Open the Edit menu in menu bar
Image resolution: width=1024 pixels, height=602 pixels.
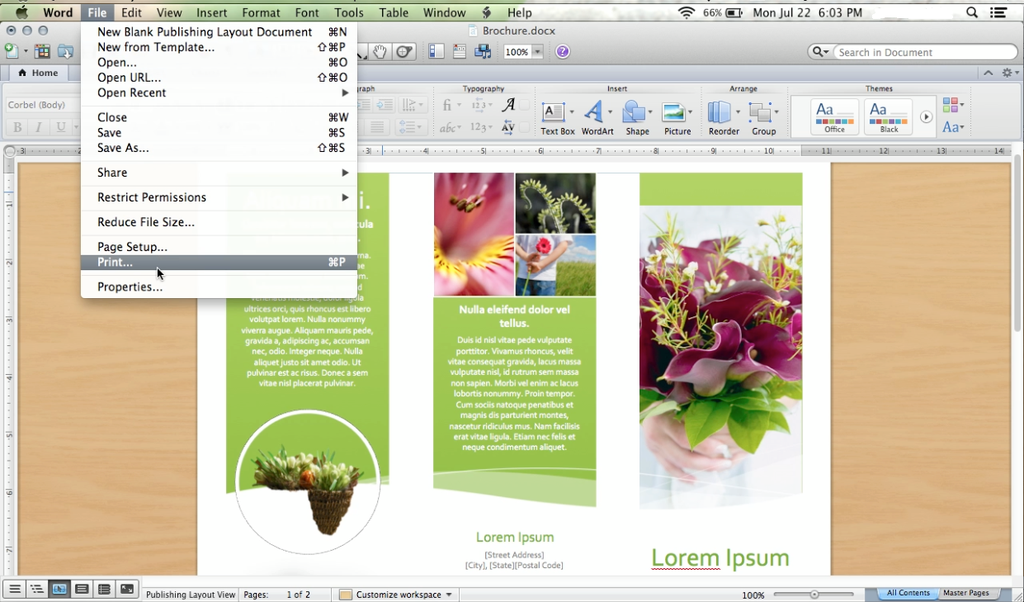[131, 12]
